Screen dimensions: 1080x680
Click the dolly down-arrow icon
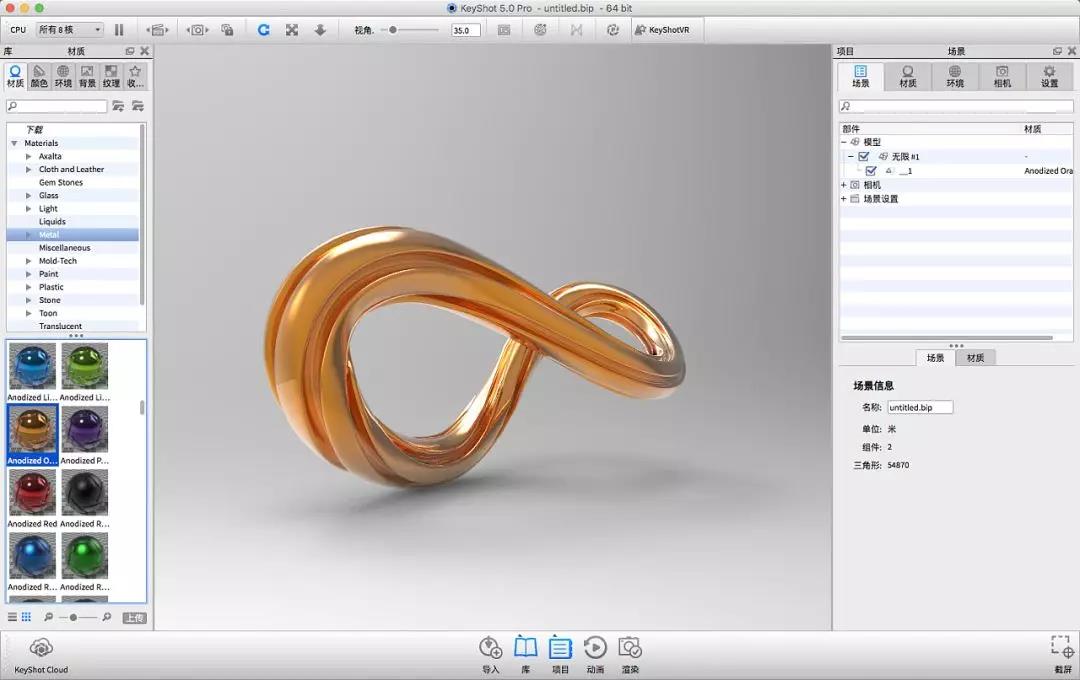[320, 30]
